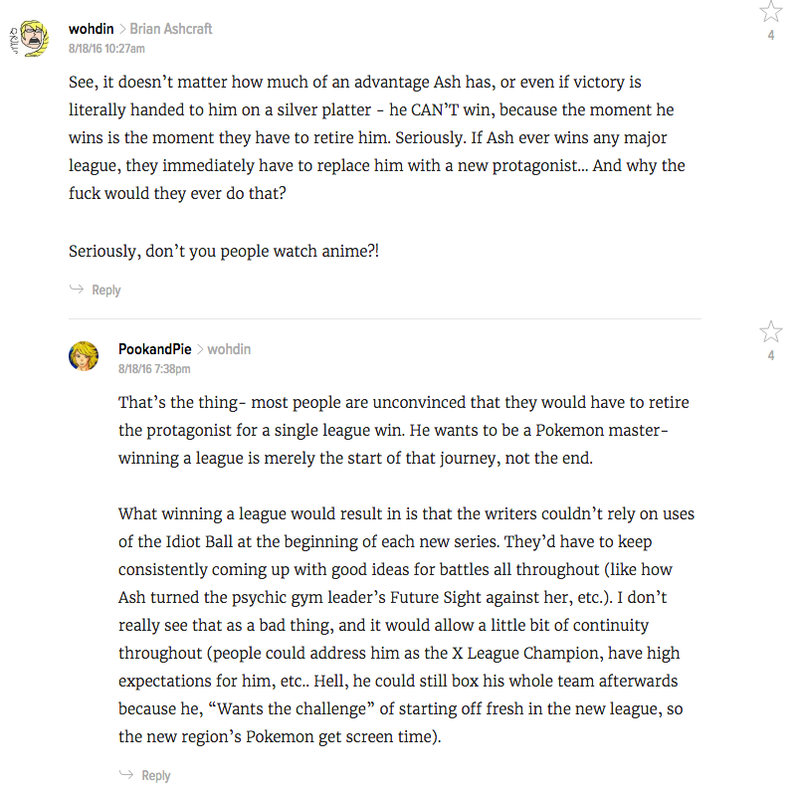Click chevron between wohdin and Brian Ashcraft
The image size is (800, 794).
122,29
